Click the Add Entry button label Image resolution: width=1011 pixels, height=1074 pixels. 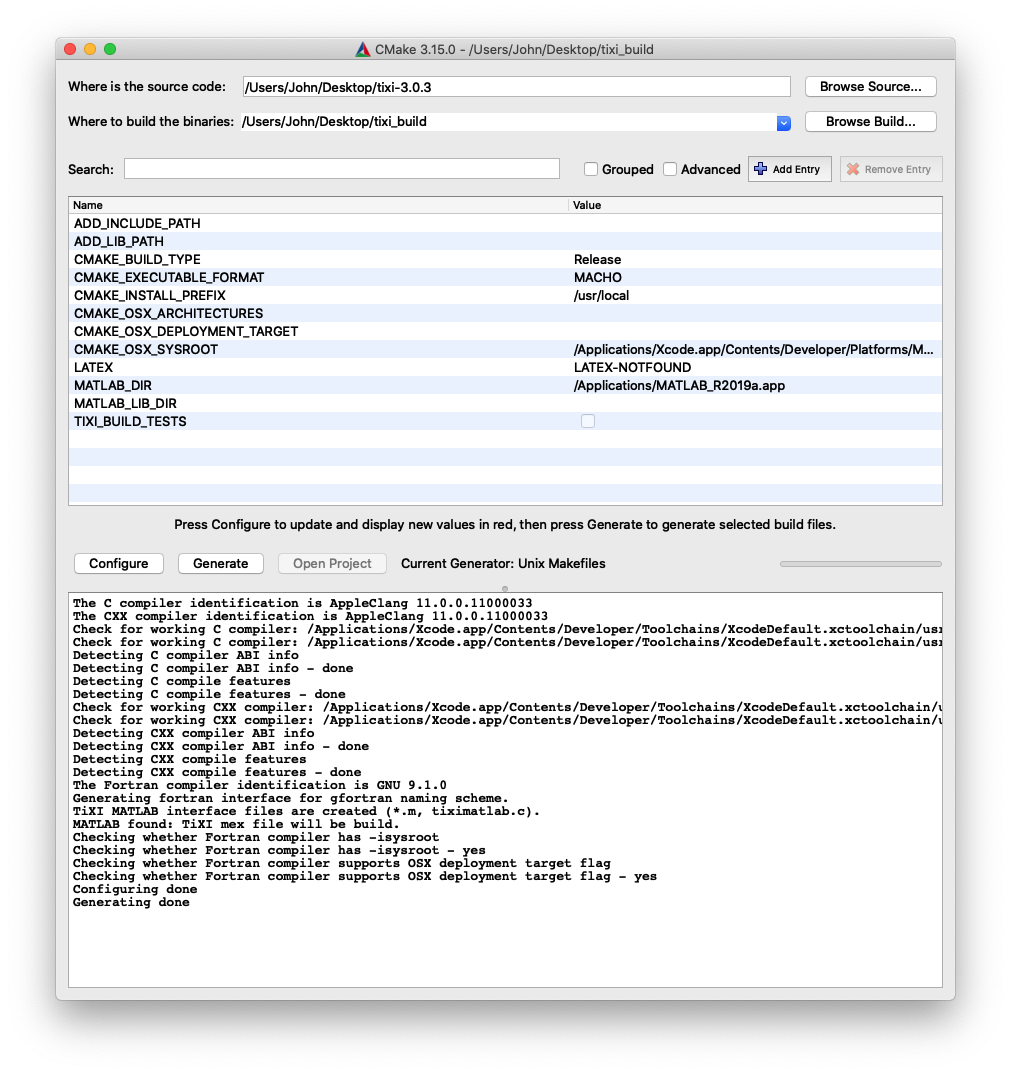coord(796,169)
